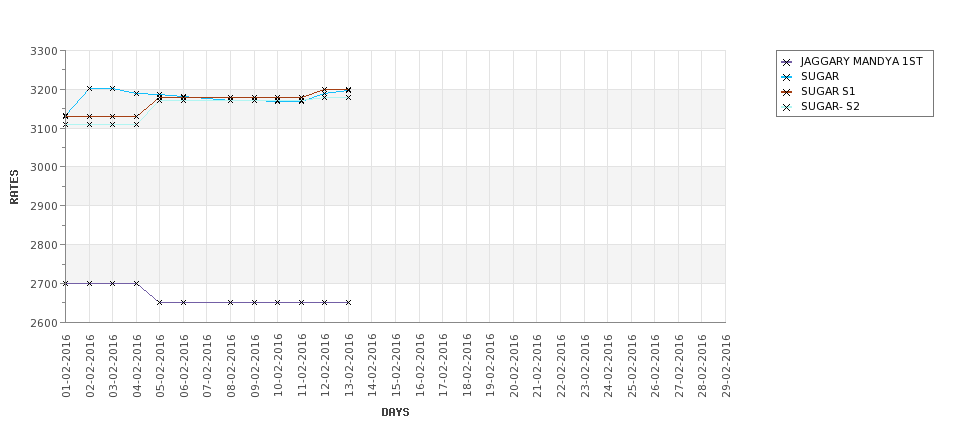Click the 3300 y-axis tick label
This screenshot has height=429, width=975.
coord(44,51)
